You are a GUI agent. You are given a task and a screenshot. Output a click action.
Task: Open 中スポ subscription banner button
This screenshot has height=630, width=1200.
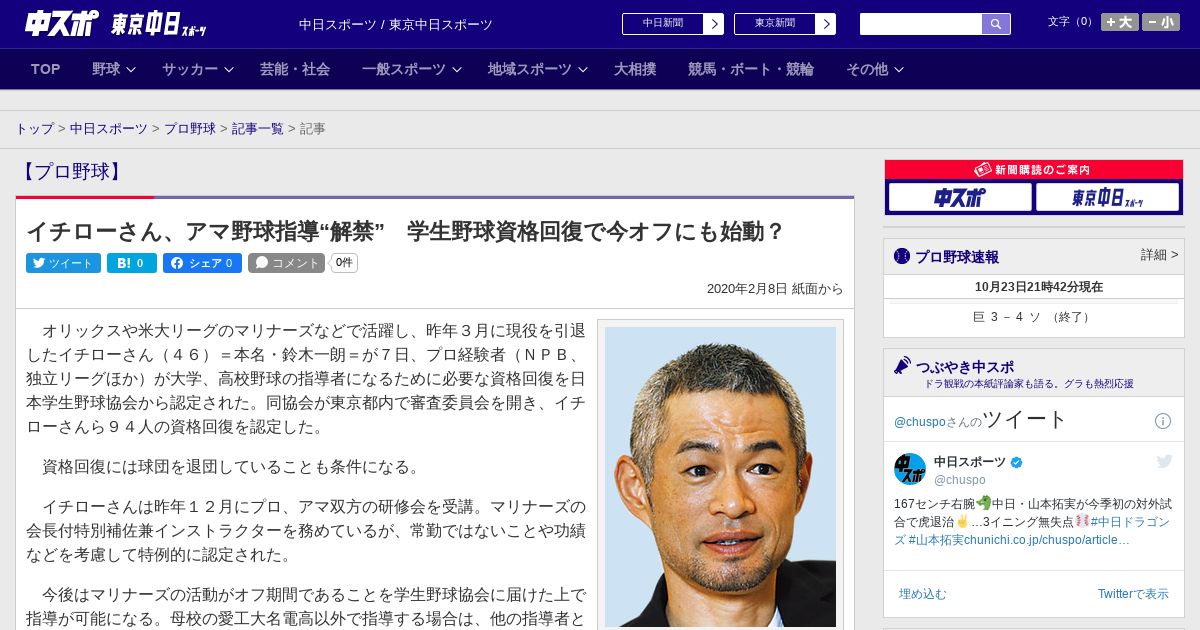(960, 197)
